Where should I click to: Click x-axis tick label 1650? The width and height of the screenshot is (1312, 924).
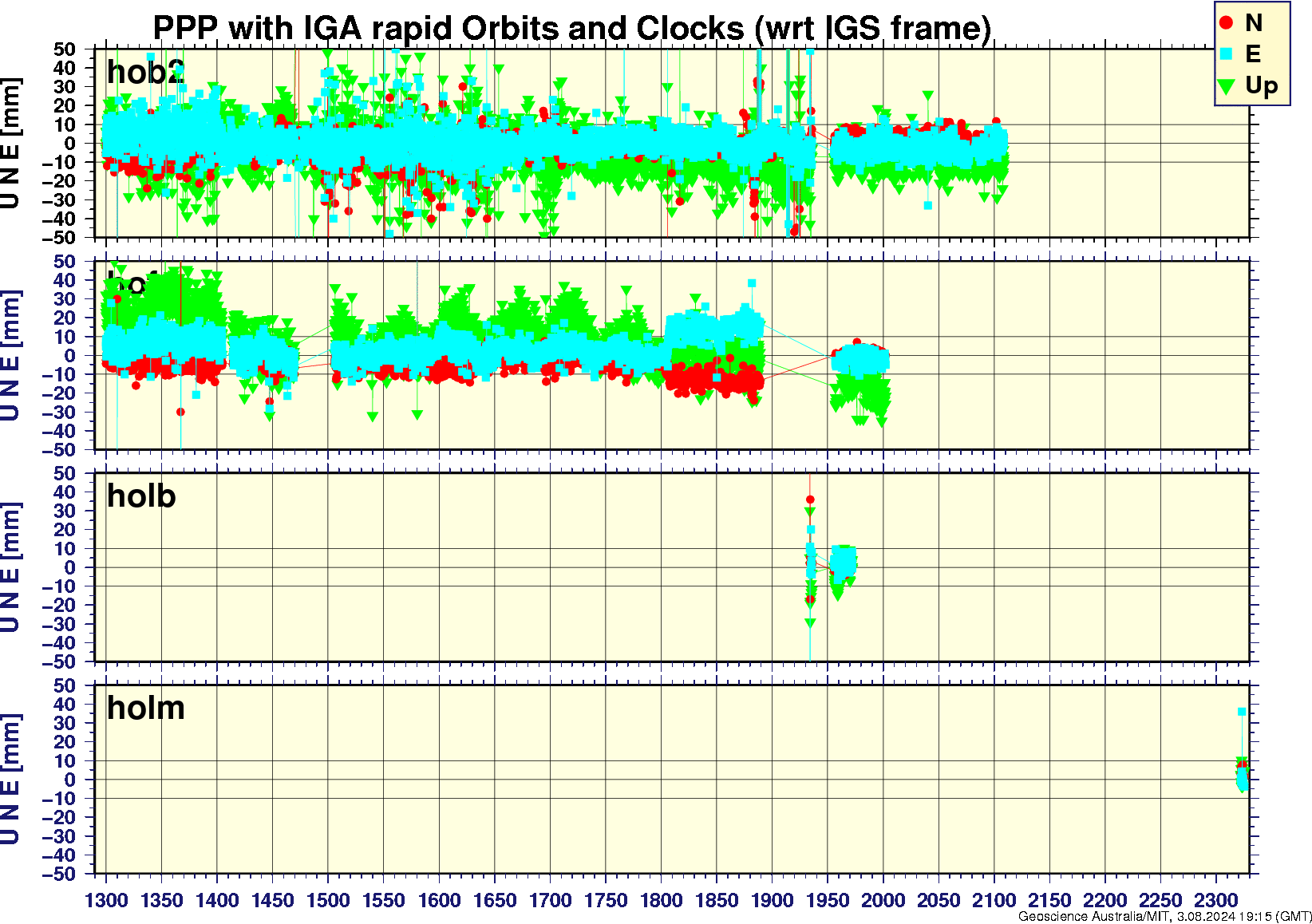coord(495,900)
